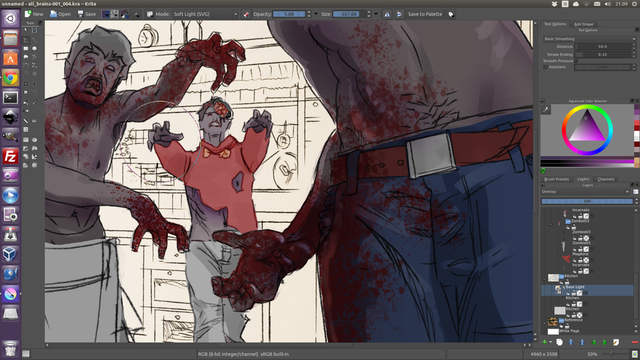The width and height of the screenshot is (640, 360).
Task: Select the Rectangle shape tool
Action: pos(26,48)
